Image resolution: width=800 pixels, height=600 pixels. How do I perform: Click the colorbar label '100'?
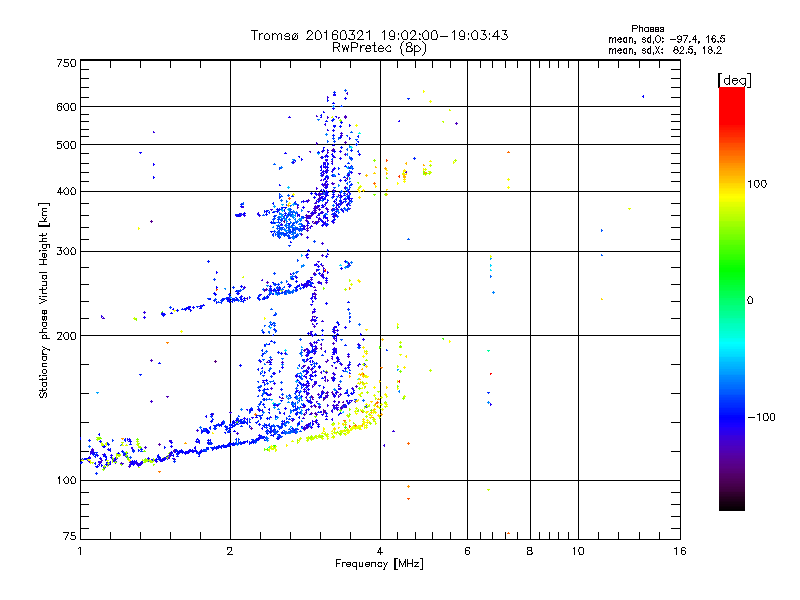[757, 184]
